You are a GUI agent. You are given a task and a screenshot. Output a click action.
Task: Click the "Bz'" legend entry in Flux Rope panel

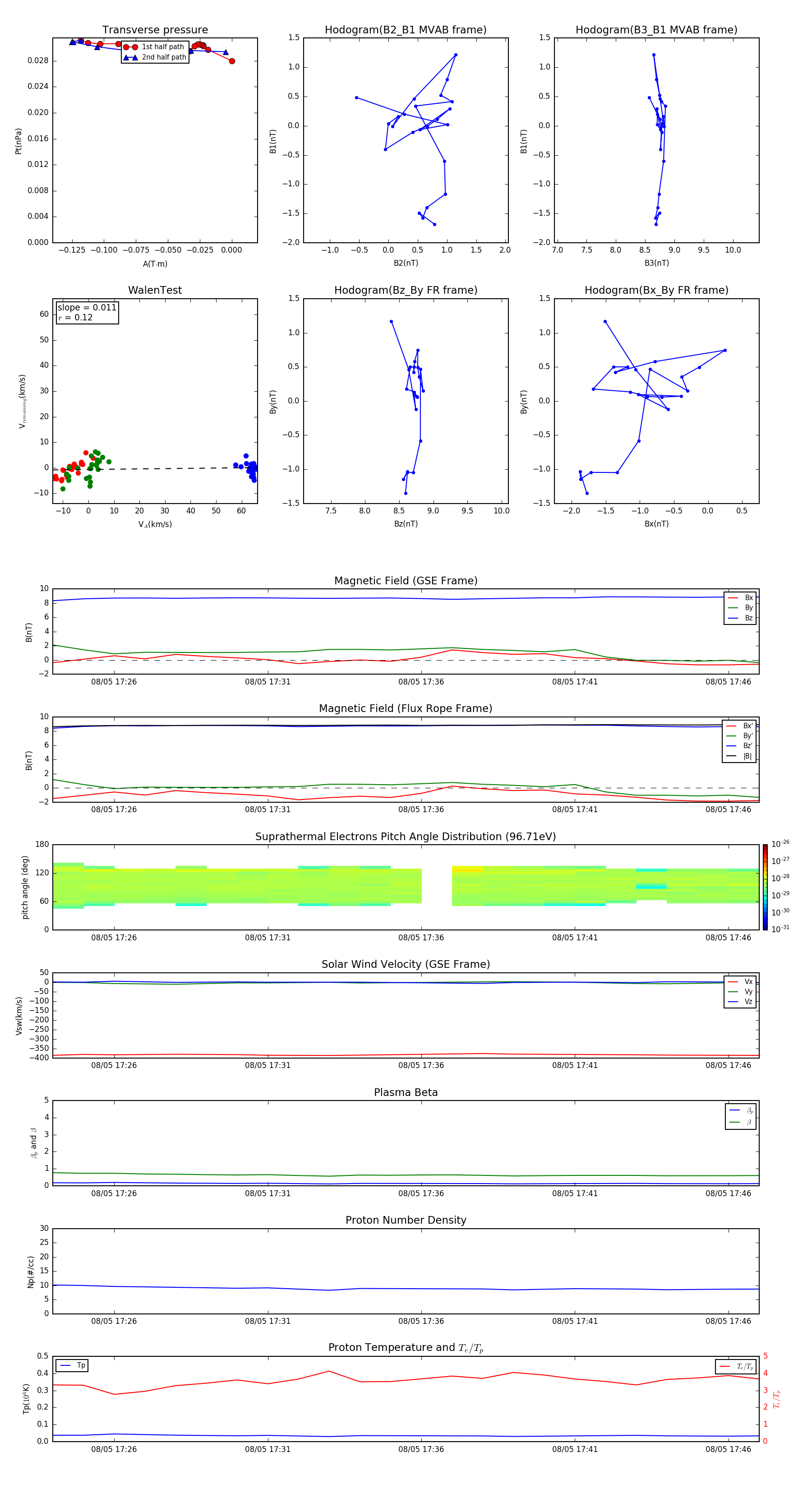(x=739, y=746)
